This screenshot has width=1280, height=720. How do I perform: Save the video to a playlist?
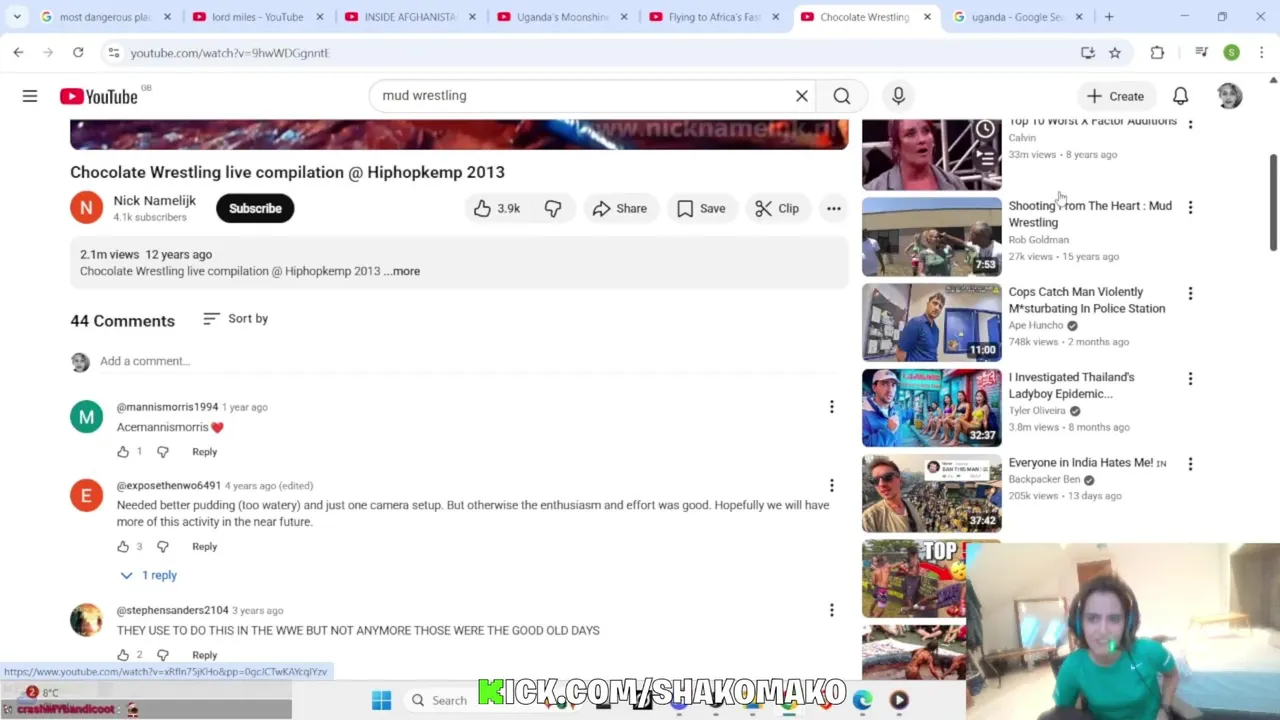pyautogui.click(x=701, y=208)
